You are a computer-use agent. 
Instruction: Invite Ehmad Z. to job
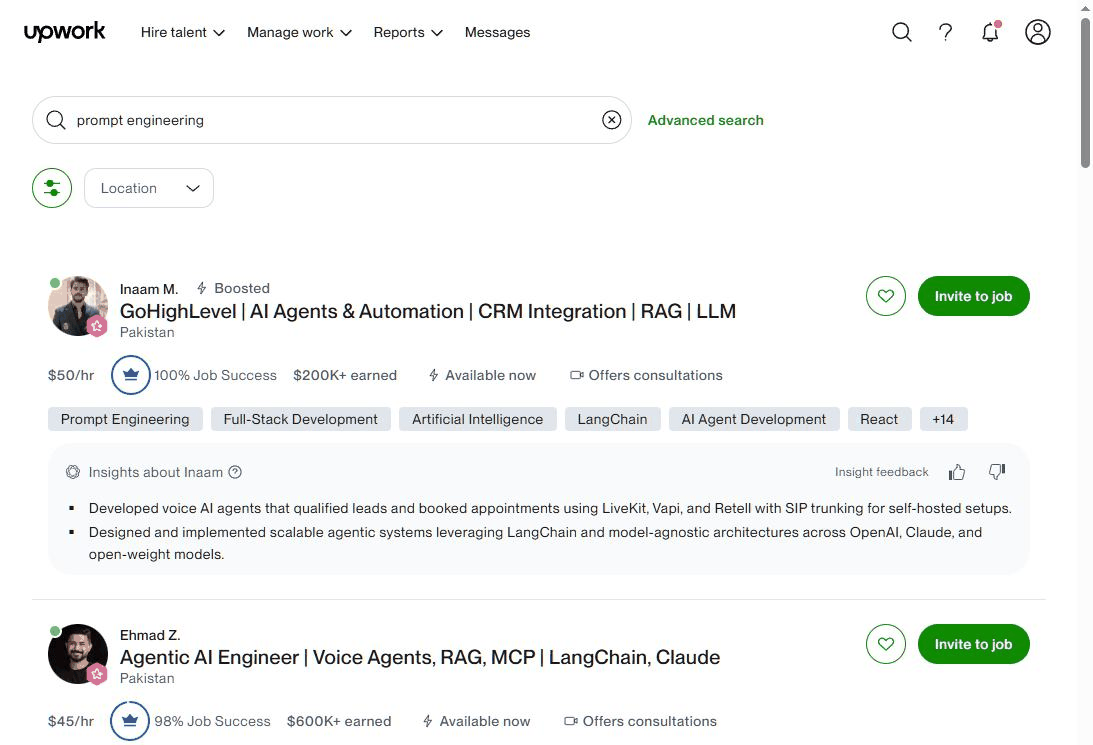tap(973, 644)
